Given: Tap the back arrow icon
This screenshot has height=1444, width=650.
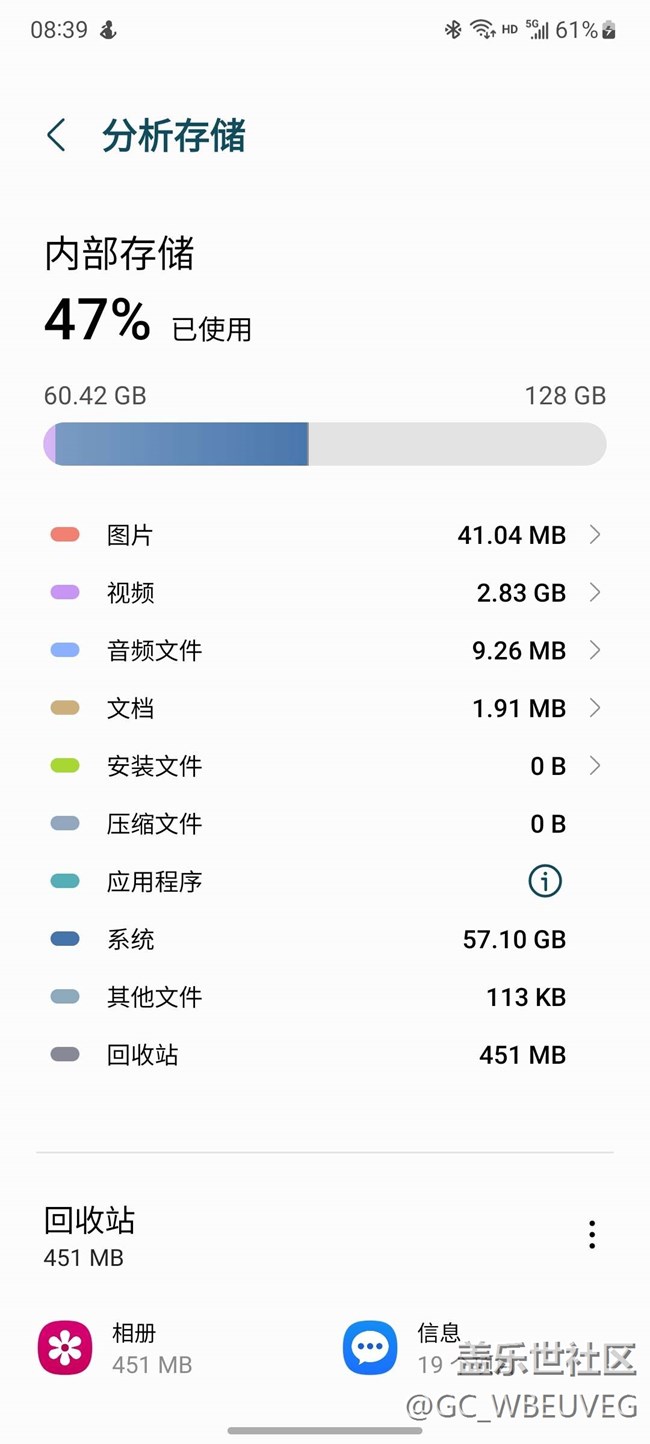Looking at the screenshot, I should (56, 136).
